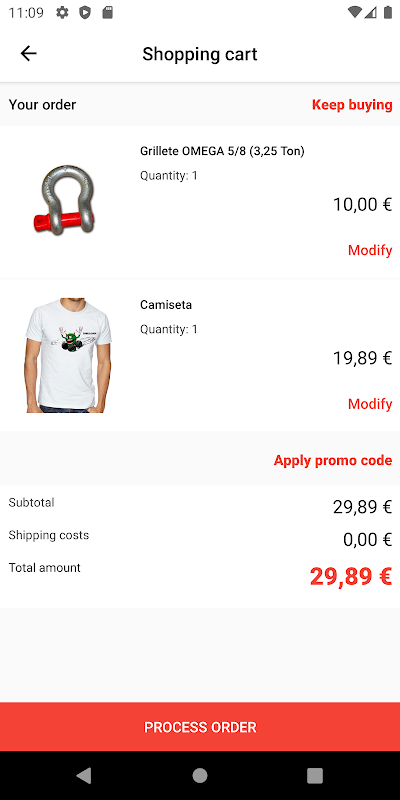Tap the back arrow in header
The width and height of the screenshot is (400, 800).
pos(29,54)
